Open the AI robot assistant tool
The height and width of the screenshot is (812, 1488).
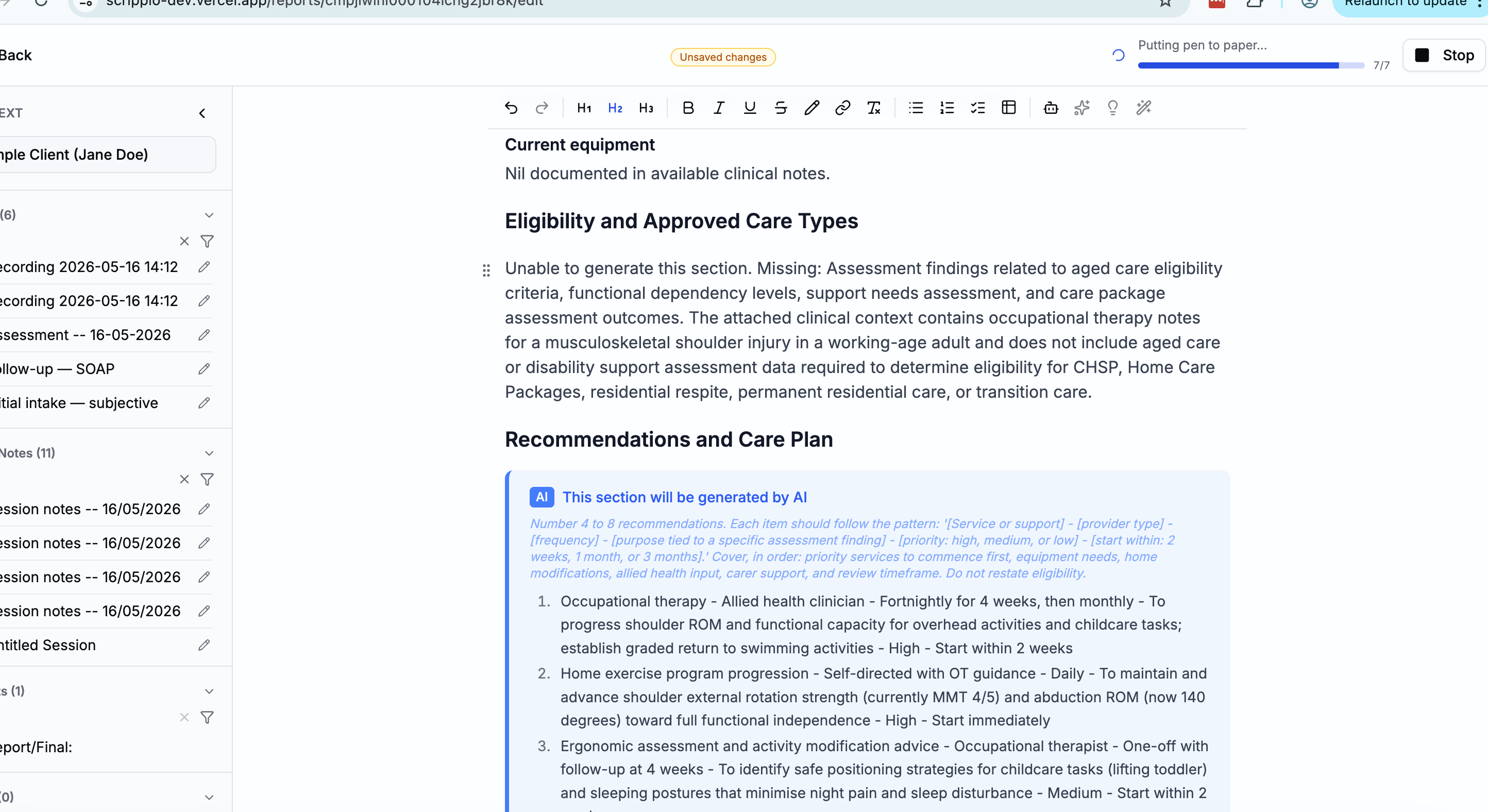[1051, 108]
